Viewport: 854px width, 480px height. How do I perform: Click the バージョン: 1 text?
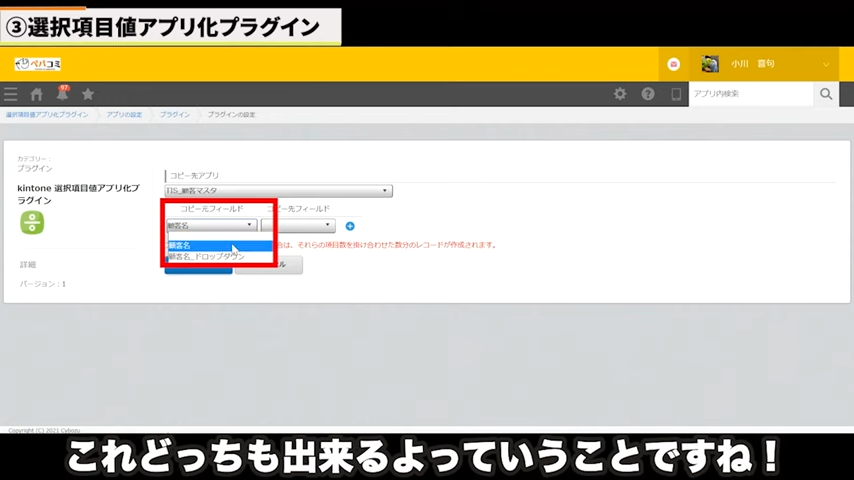tap(42, 284)
